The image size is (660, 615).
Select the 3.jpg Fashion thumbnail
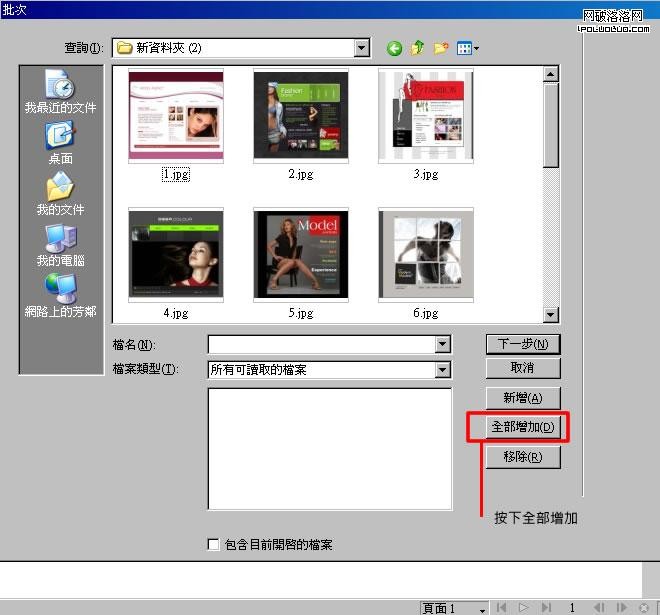point(426,115)
